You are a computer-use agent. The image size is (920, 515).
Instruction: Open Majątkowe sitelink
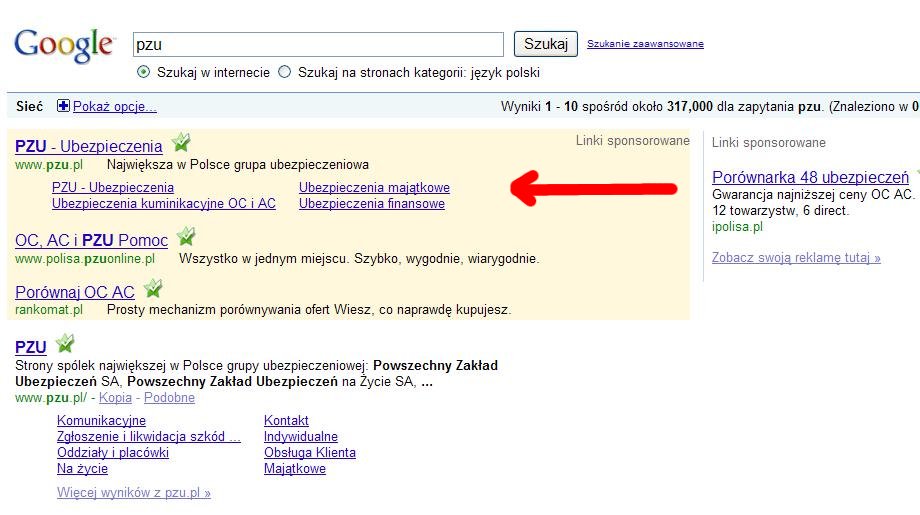tap(295, 468)
